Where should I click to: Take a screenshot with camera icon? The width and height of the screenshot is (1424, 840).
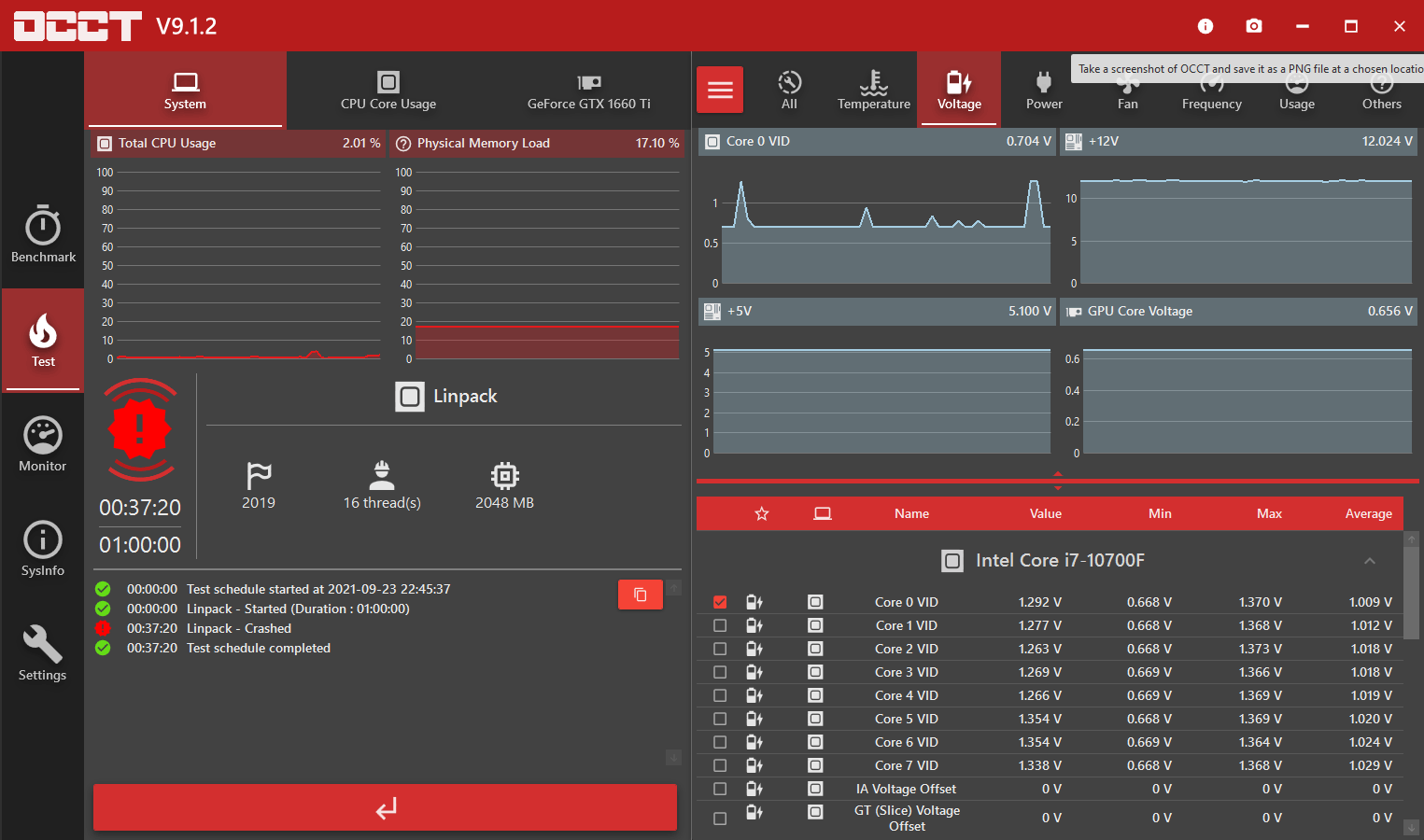(1254, 26)
